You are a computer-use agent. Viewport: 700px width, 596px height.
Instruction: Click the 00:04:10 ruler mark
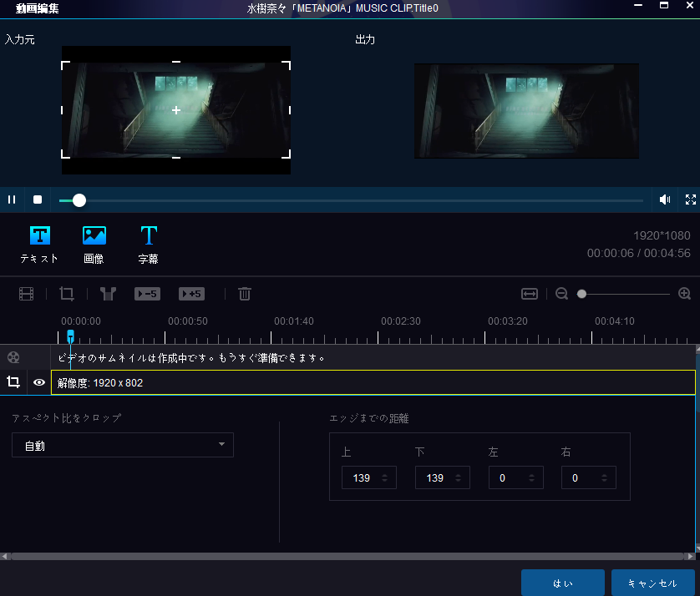[x=614, y=321]
